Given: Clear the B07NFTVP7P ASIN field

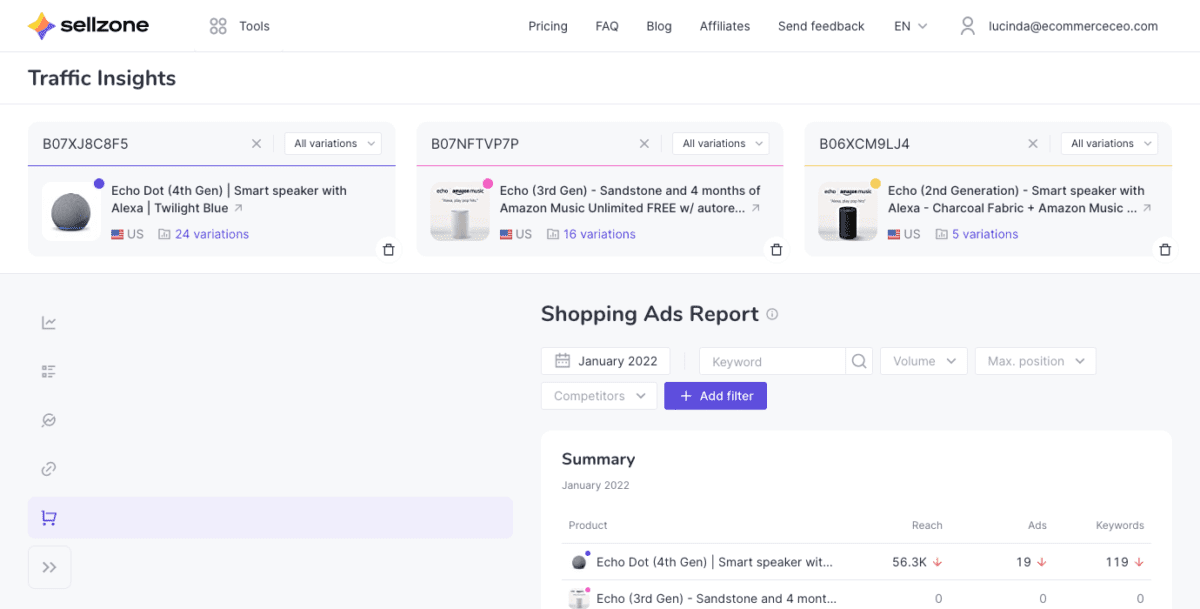Looking at the screenshot, I should click(645, 144).
